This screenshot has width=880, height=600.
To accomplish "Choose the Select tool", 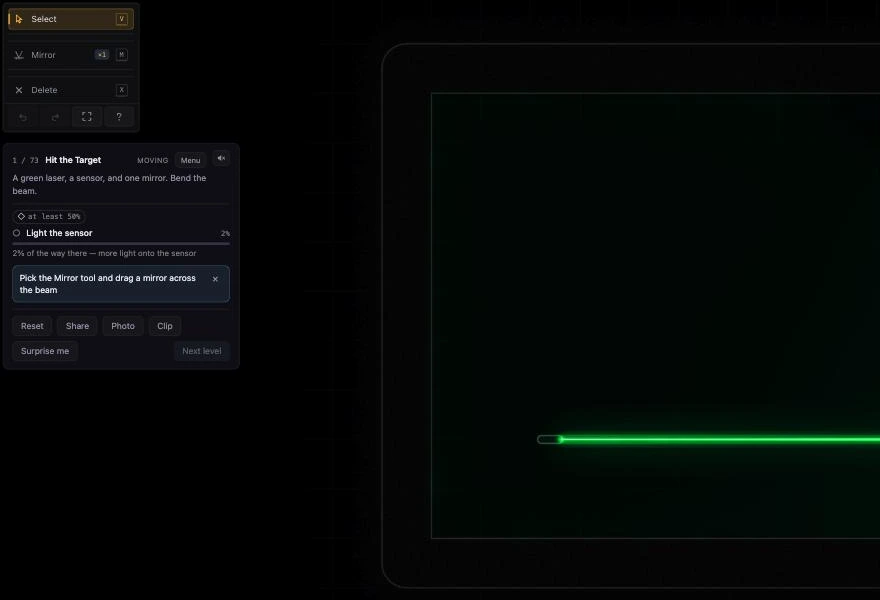I will (x=71, y=19).
